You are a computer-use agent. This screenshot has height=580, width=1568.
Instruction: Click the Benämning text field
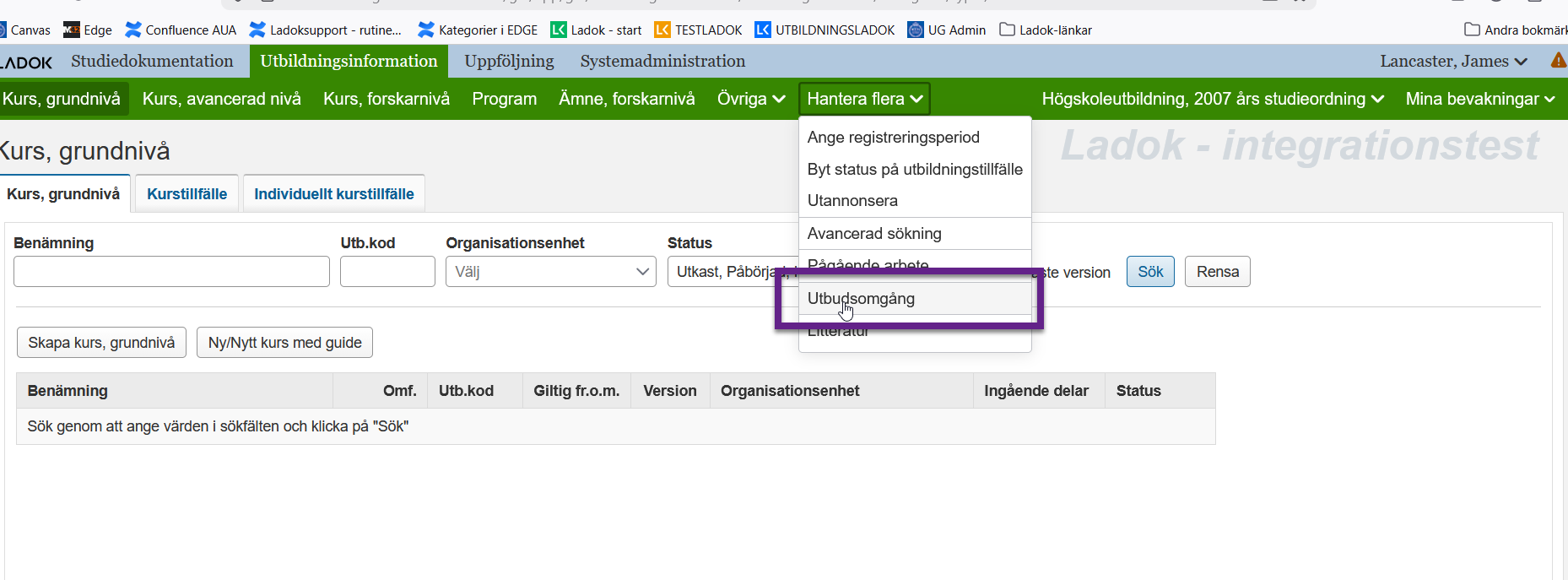(171, 272)
